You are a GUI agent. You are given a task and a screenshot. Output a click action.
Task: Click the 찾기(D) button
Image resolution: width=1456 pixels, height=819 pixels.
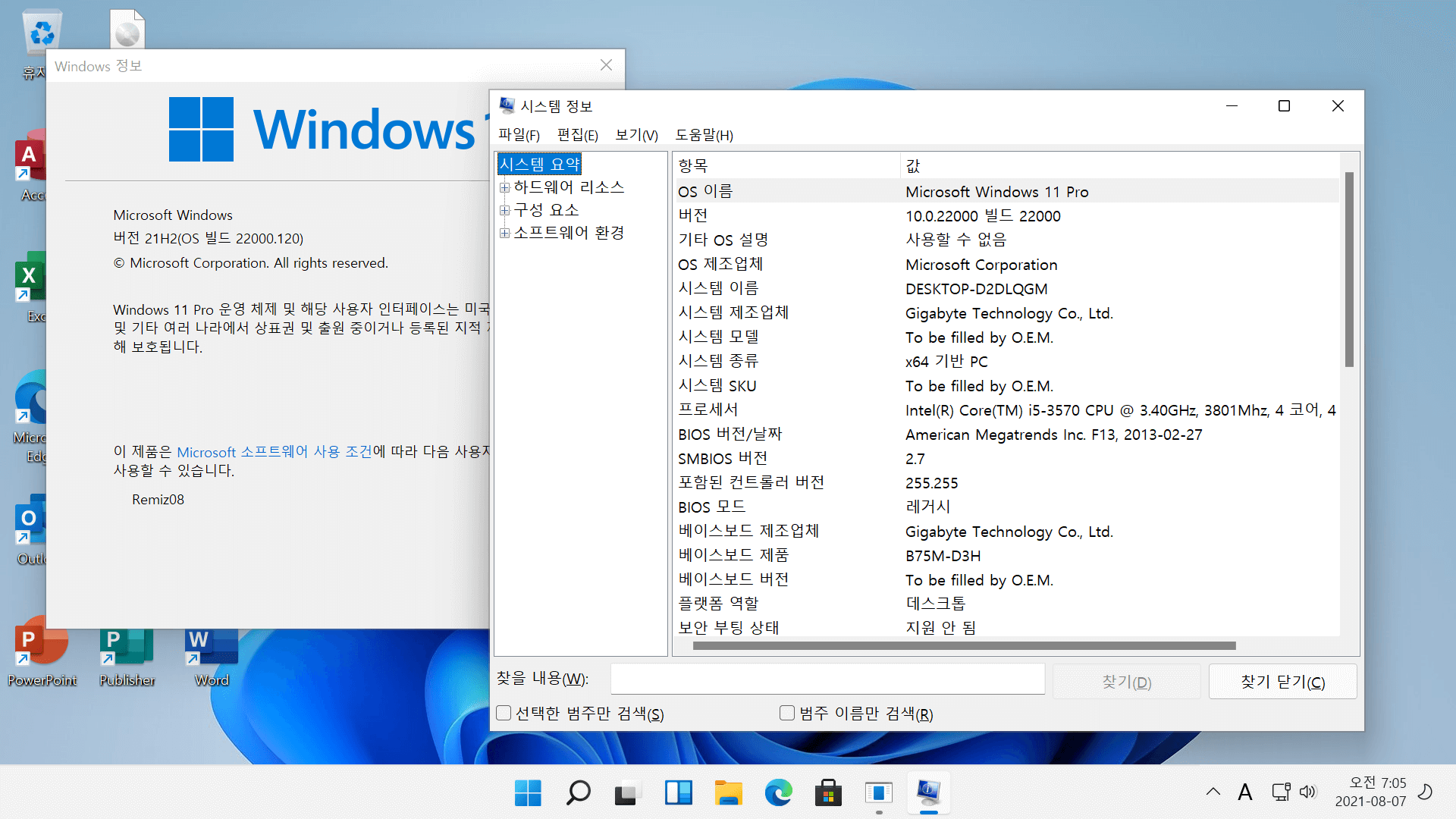coord(1126,682)
